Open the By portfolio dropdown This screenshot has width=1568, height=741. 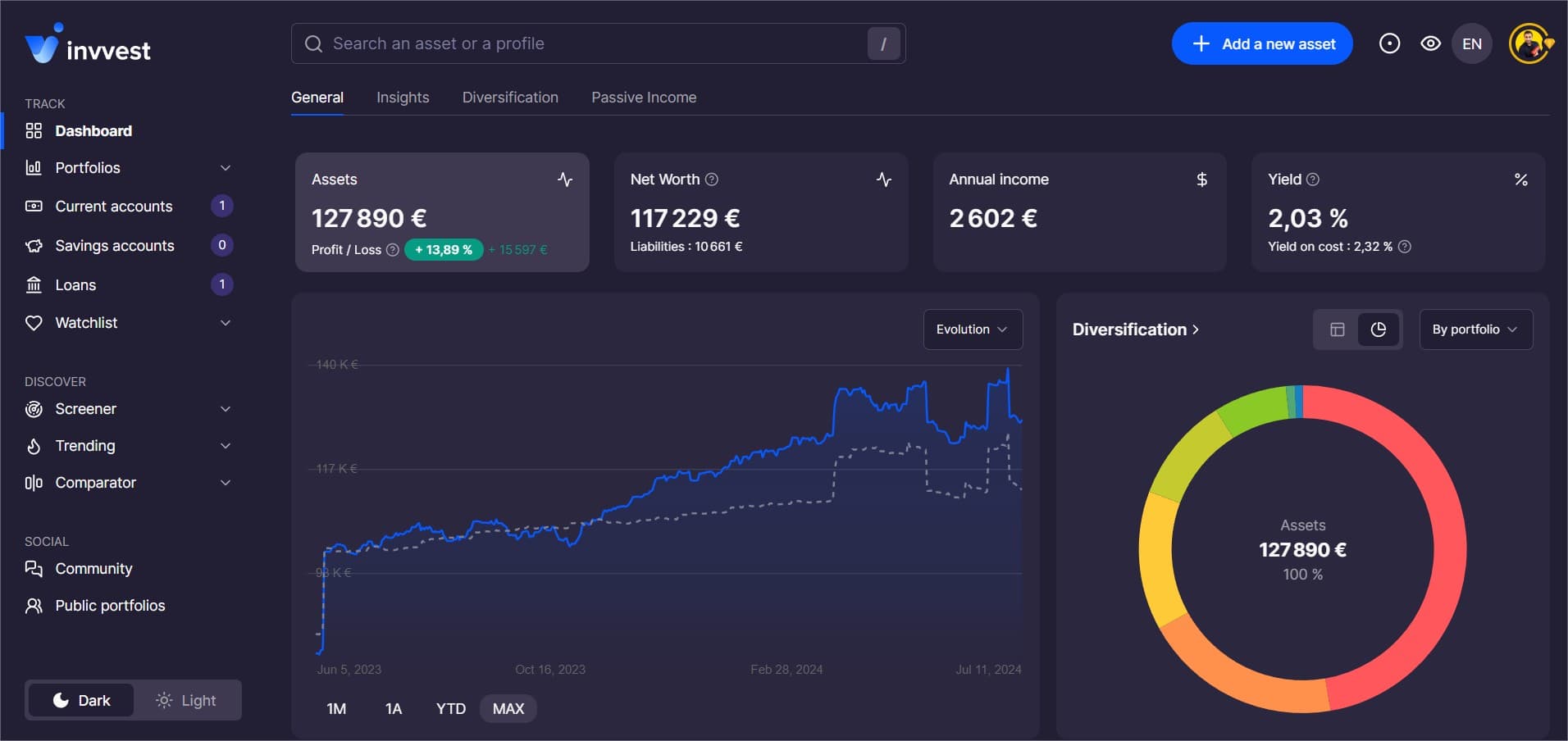[1475, 329]
